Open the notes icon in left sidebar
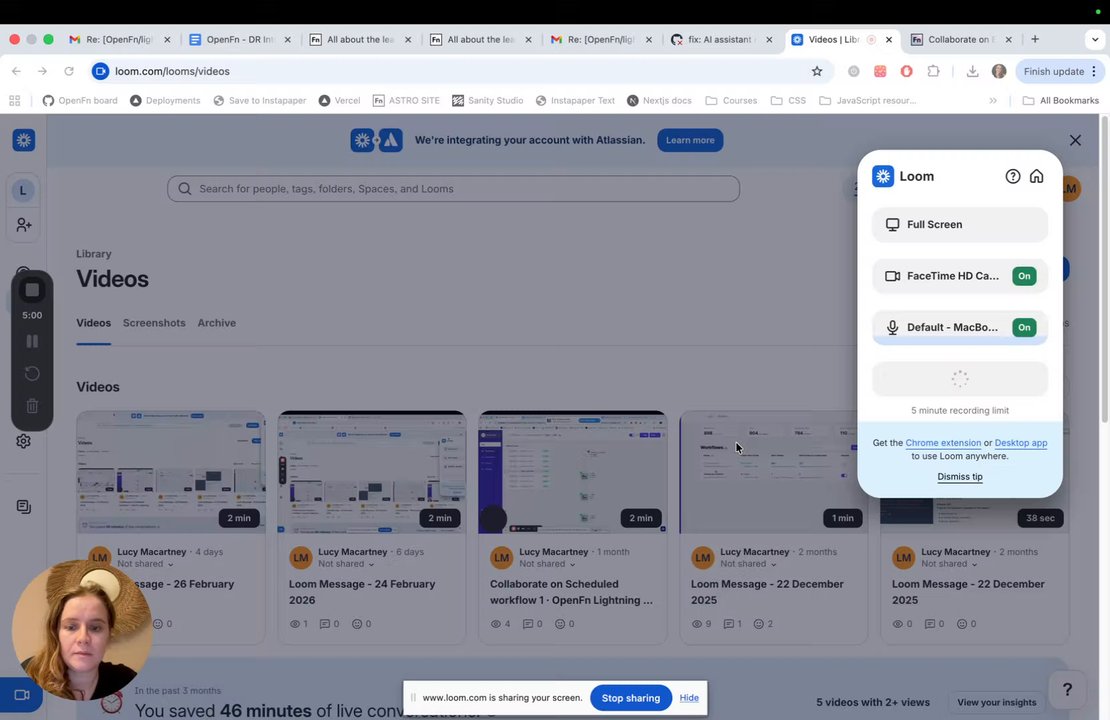1110x720 pixels. (23, 507)
